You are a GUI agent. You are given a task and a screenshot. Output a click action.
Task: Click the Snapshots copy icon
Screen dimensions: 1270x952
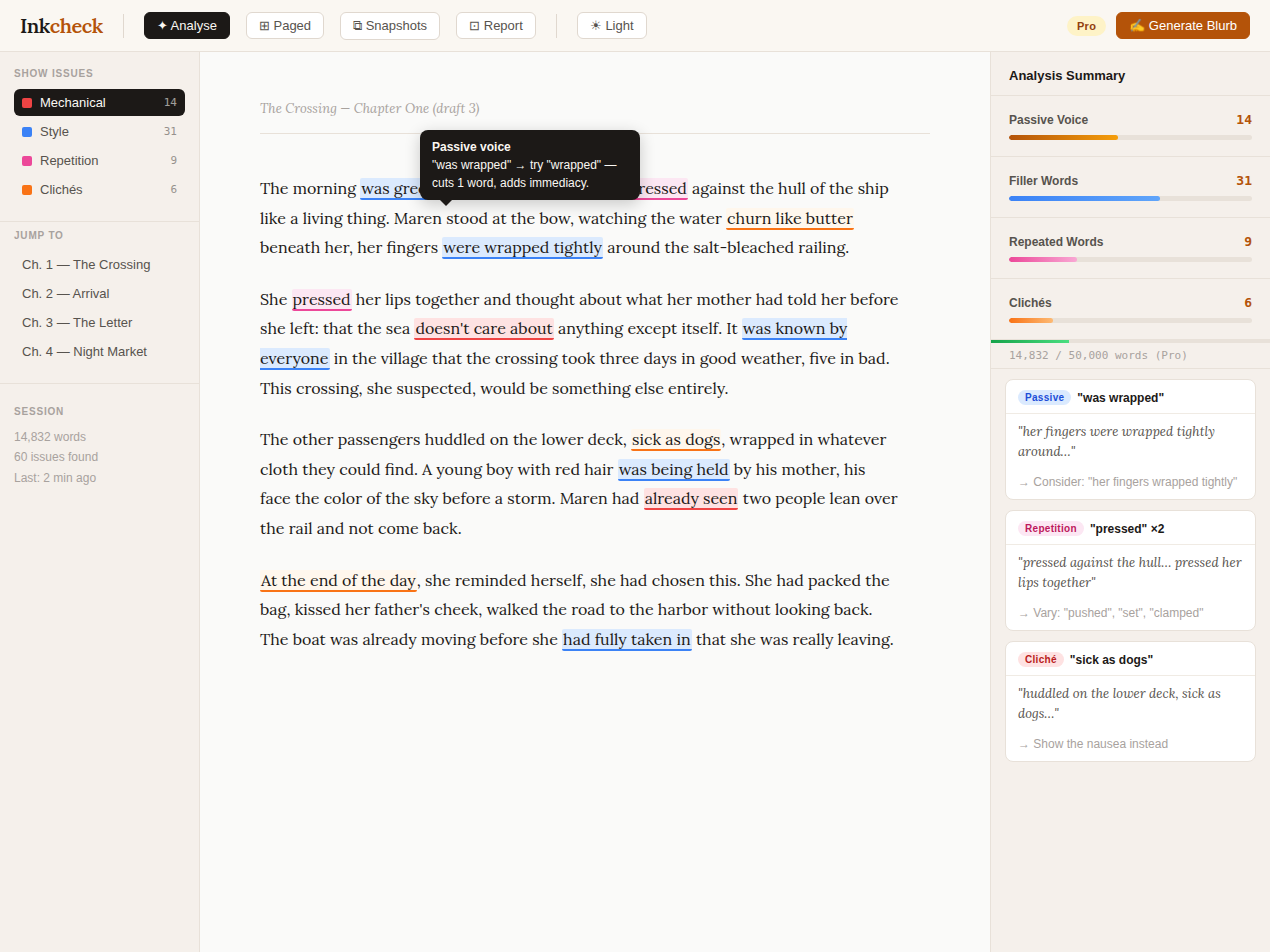point(358,25)
